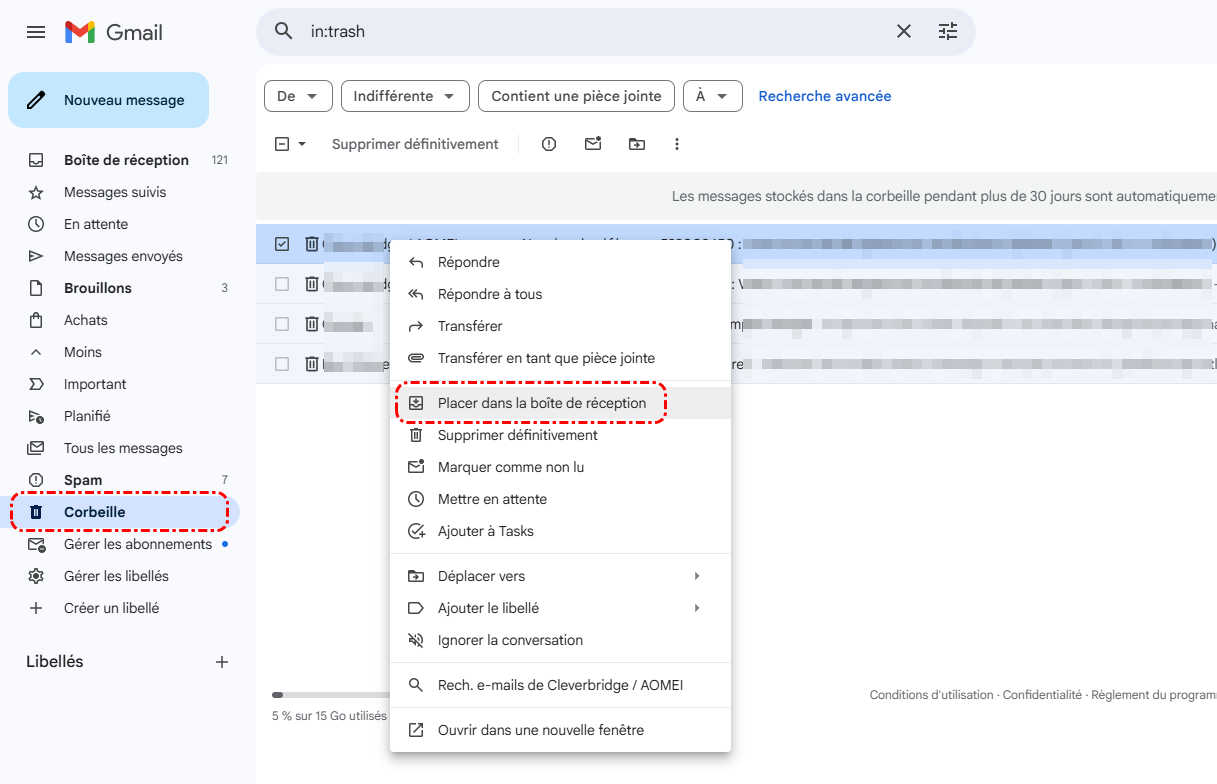Open the three-dot more options menu
This screenshot has width=1217, height=784.
[677, 144]
